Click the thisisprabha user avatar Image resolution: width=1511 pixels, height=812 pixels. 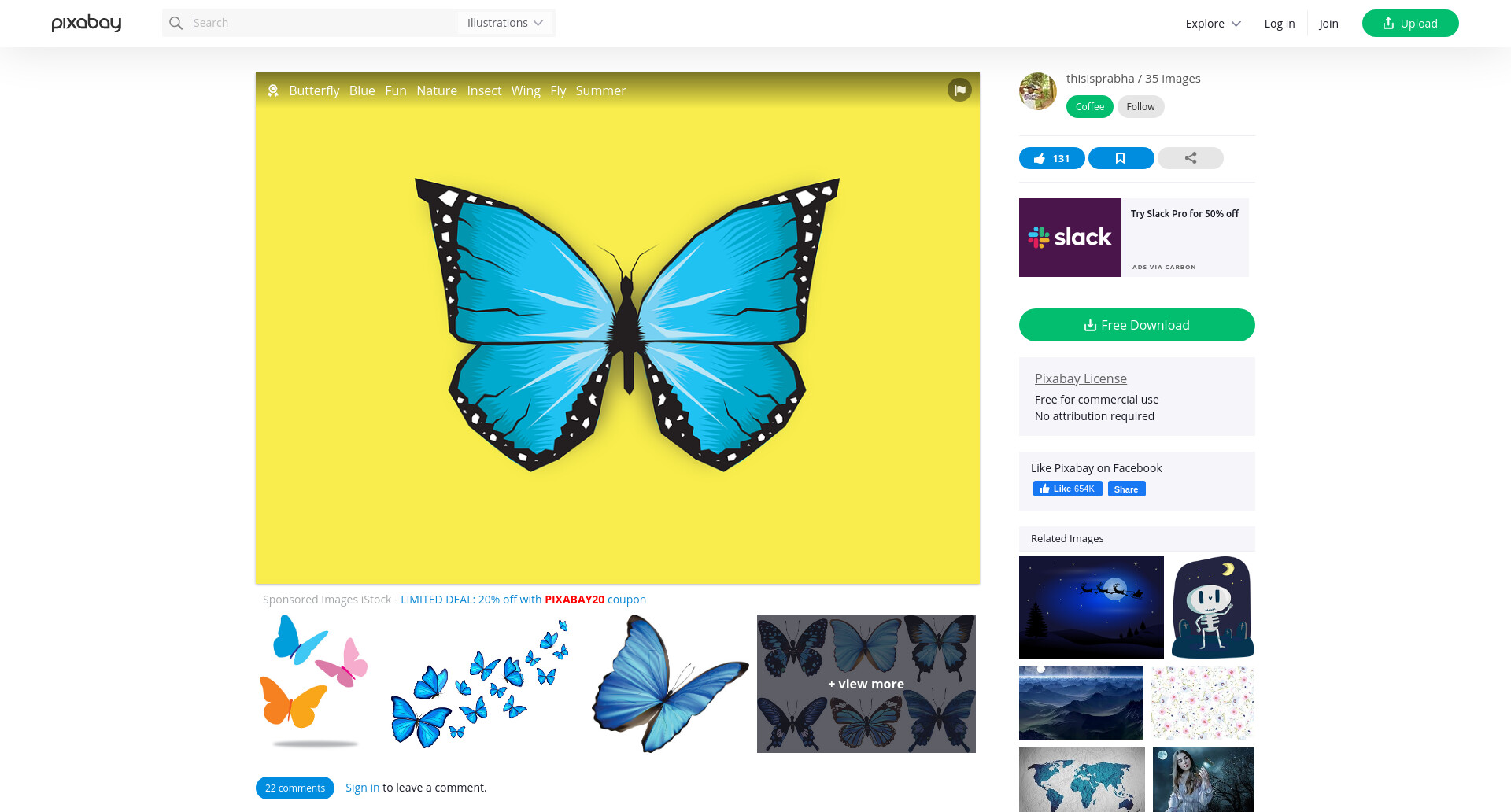1038,91
